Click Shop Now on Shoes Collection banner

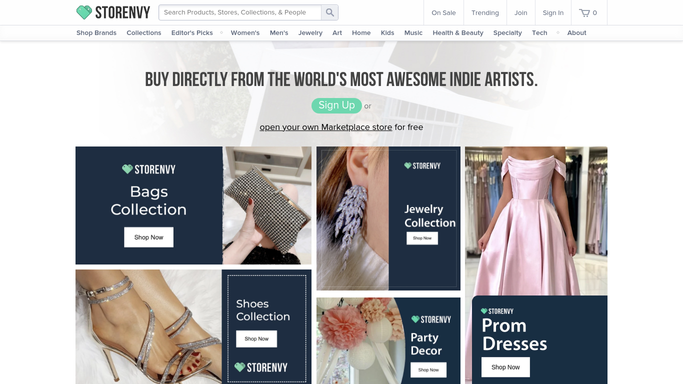coord(257,339)
